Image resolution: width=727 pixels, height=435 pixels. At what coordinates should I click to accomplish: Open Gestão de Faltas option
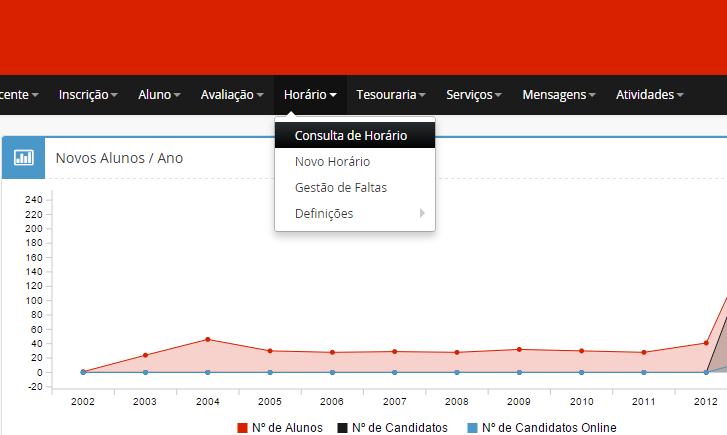[341, 187]
